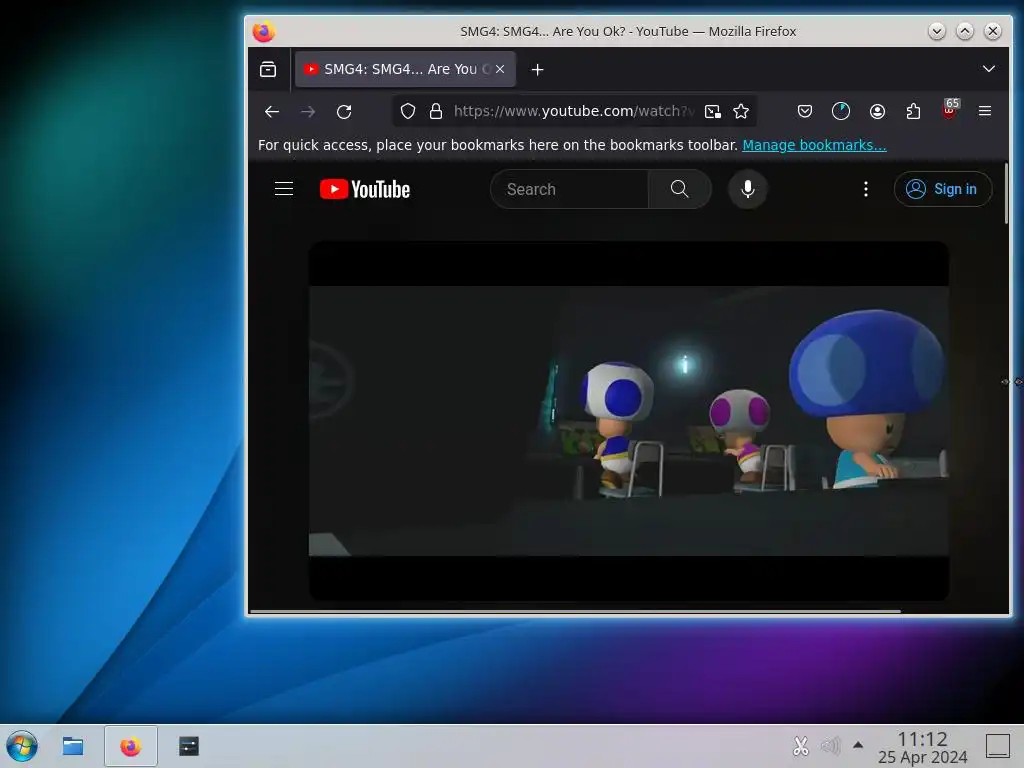
Task: Open a new tab with plus button
Action: tap(537, 69)
